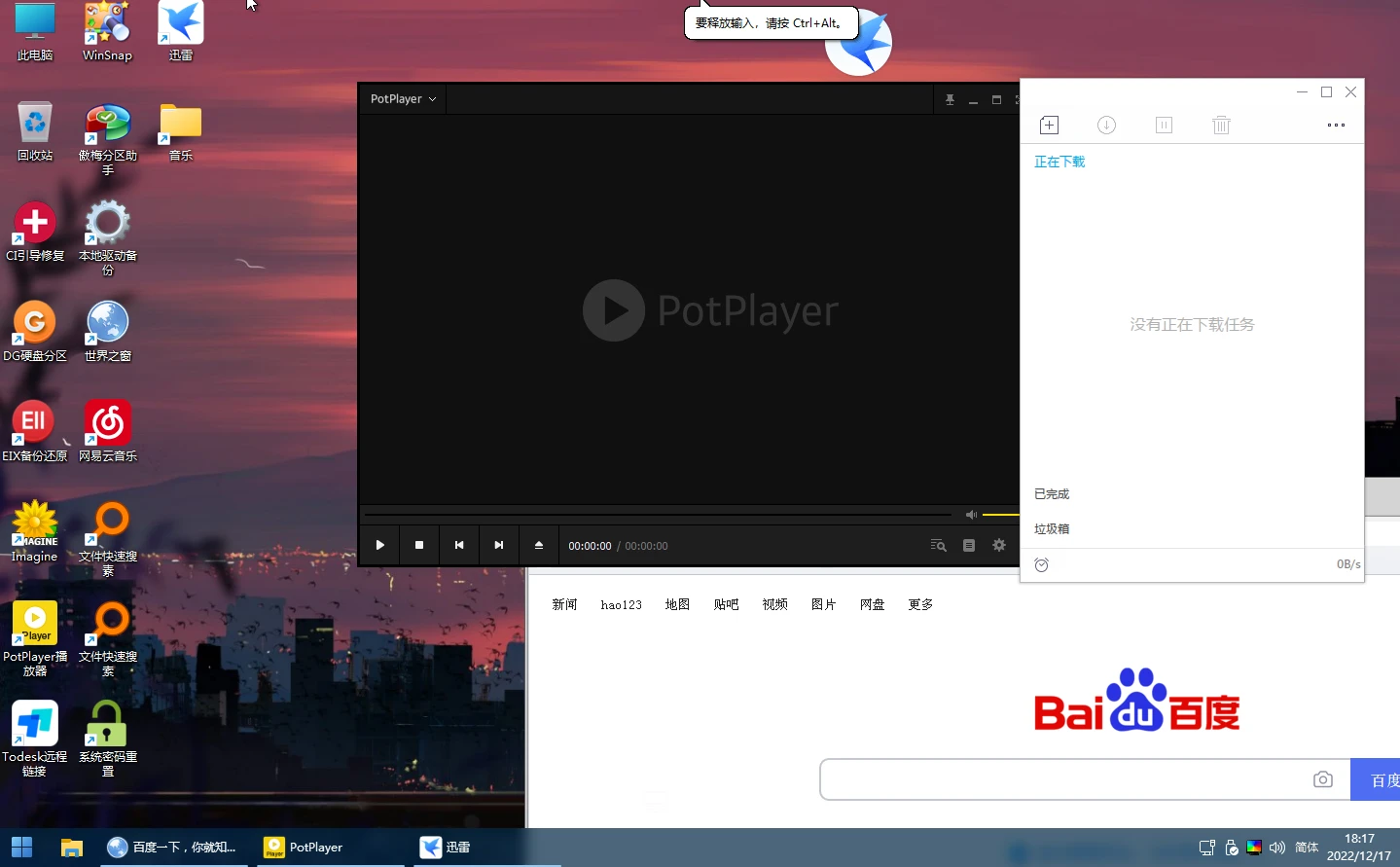
Task: Toggle PotPlayer pin always-on-top icon
Action: [950, 99]
